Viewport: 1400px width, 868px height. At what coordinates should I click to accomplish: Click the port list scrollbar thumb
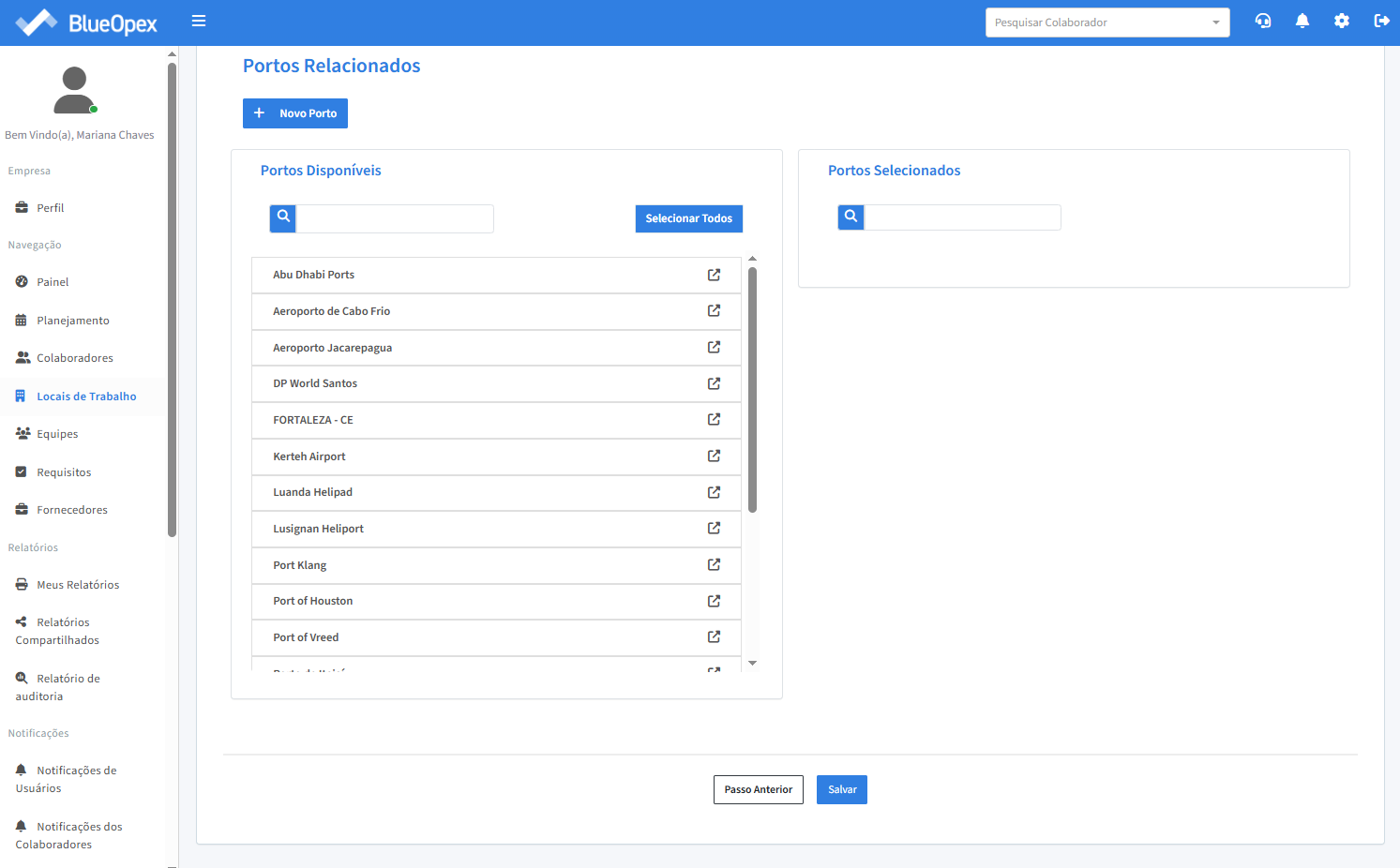752,390
